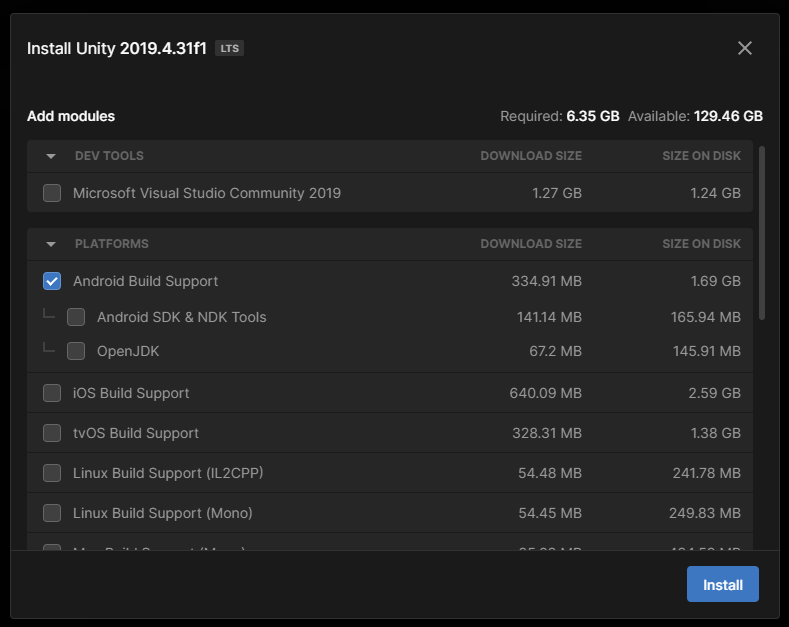
Task: Uncheck Android Build Support
Action: click(x=52, y=281)
